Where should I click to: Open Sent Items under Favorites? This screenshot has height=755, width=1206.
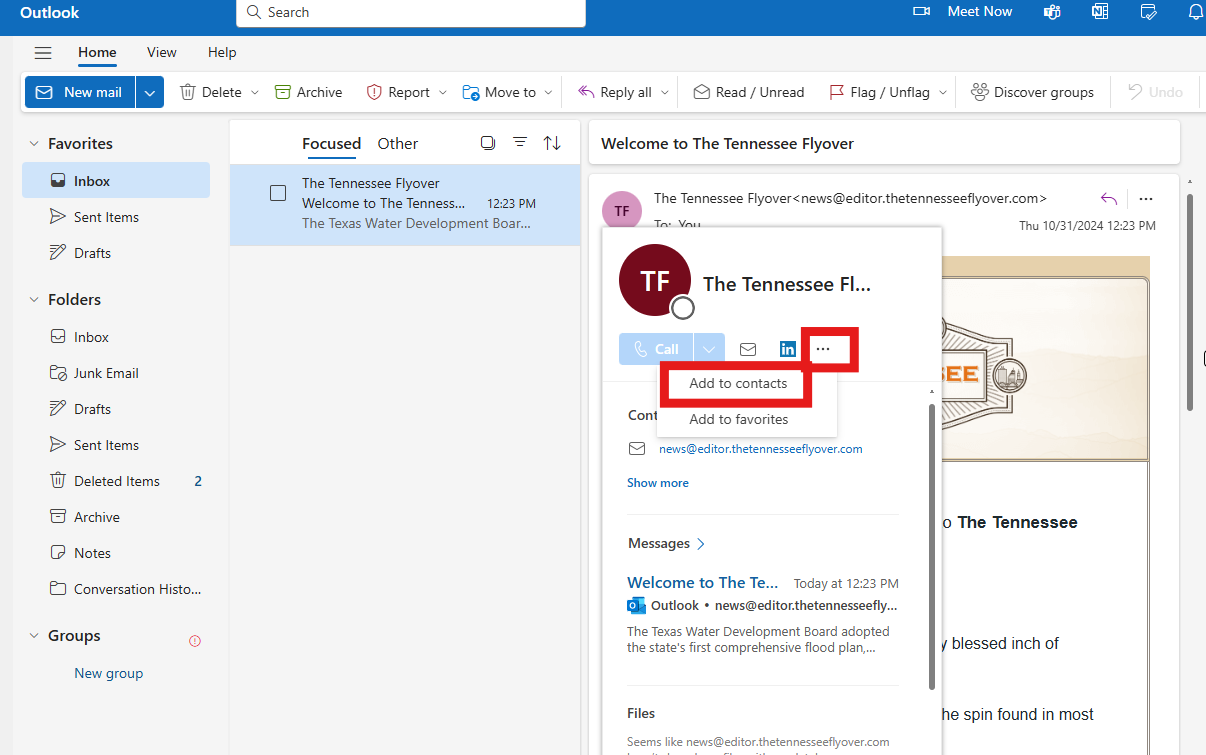coord(116,217)
